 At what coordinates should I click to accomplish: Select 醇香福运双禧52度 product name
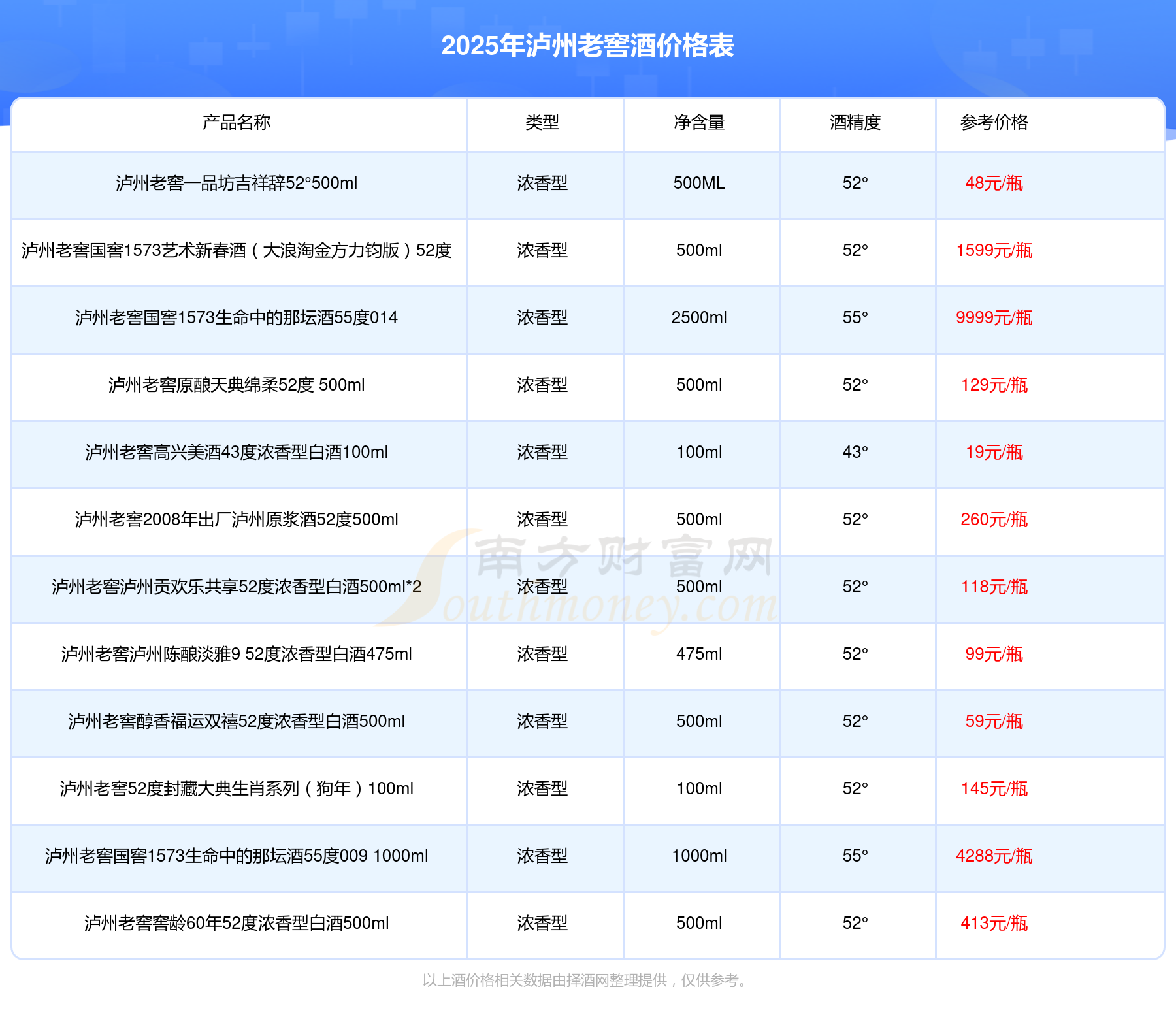(x=237, y=721)
